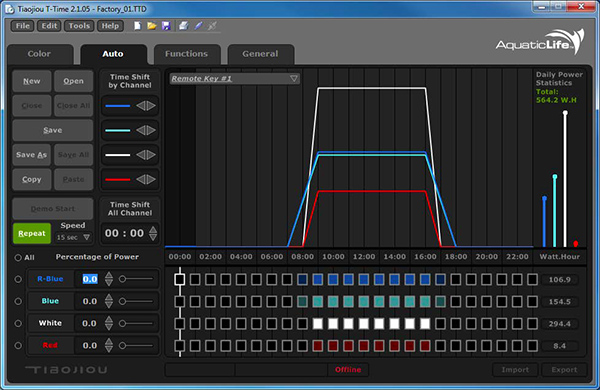Shift Red channel right in time

(x=151, y=179)
